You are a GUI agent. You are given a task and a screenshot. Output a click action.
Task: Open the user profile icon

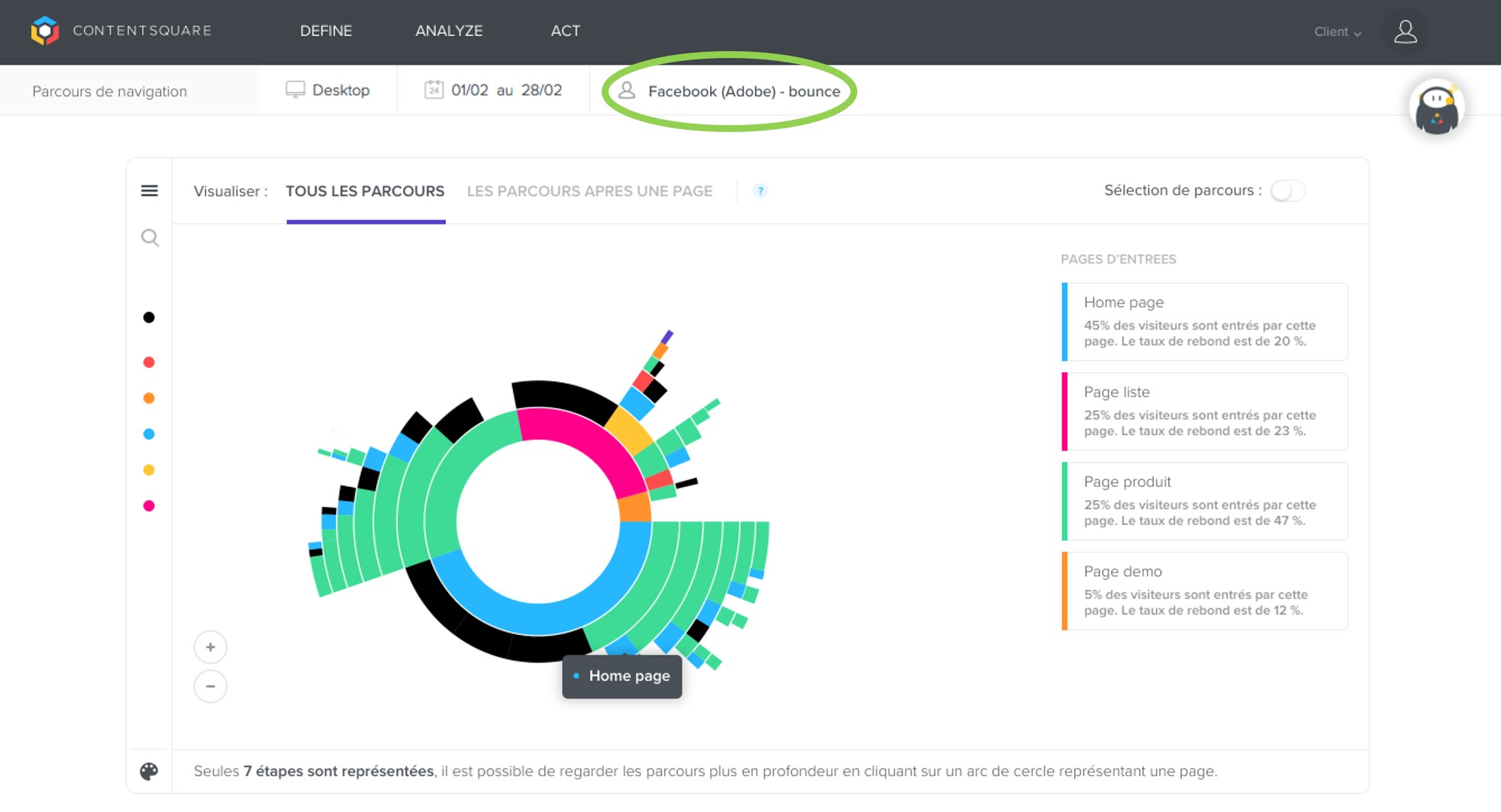coord(1405,32)
